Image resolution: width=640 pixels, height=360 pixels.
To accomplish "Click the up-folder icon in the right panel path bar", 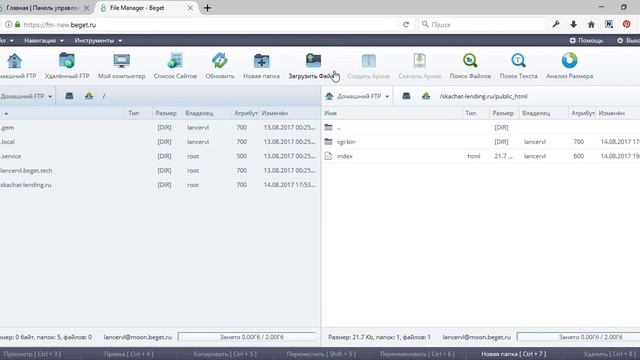I will coord(426,96).
